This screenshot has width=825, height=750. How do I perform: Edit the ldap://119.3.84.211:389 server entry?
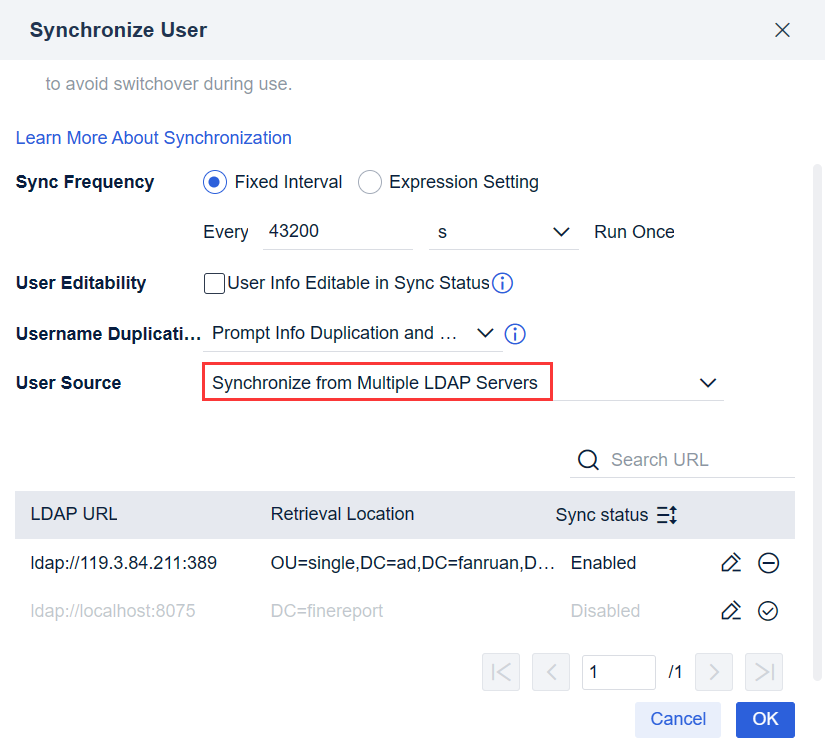(730, 563)
